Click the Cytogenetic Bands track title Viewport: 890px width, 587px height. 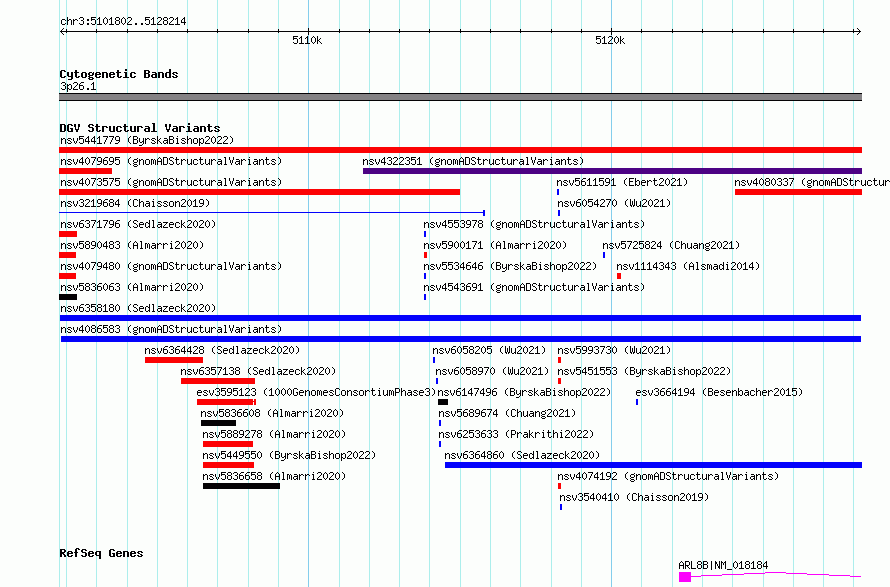click(119, 74)
